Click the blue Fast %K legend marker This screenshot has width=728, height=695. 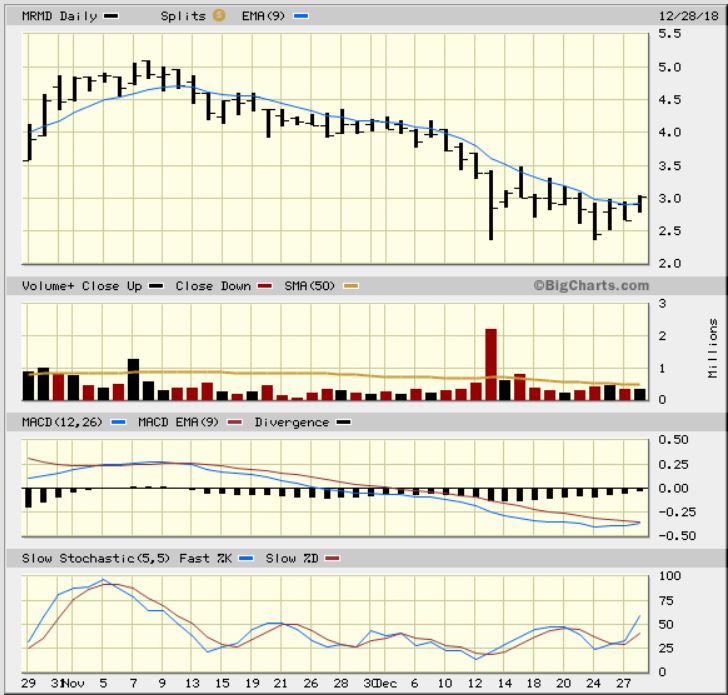246,558
